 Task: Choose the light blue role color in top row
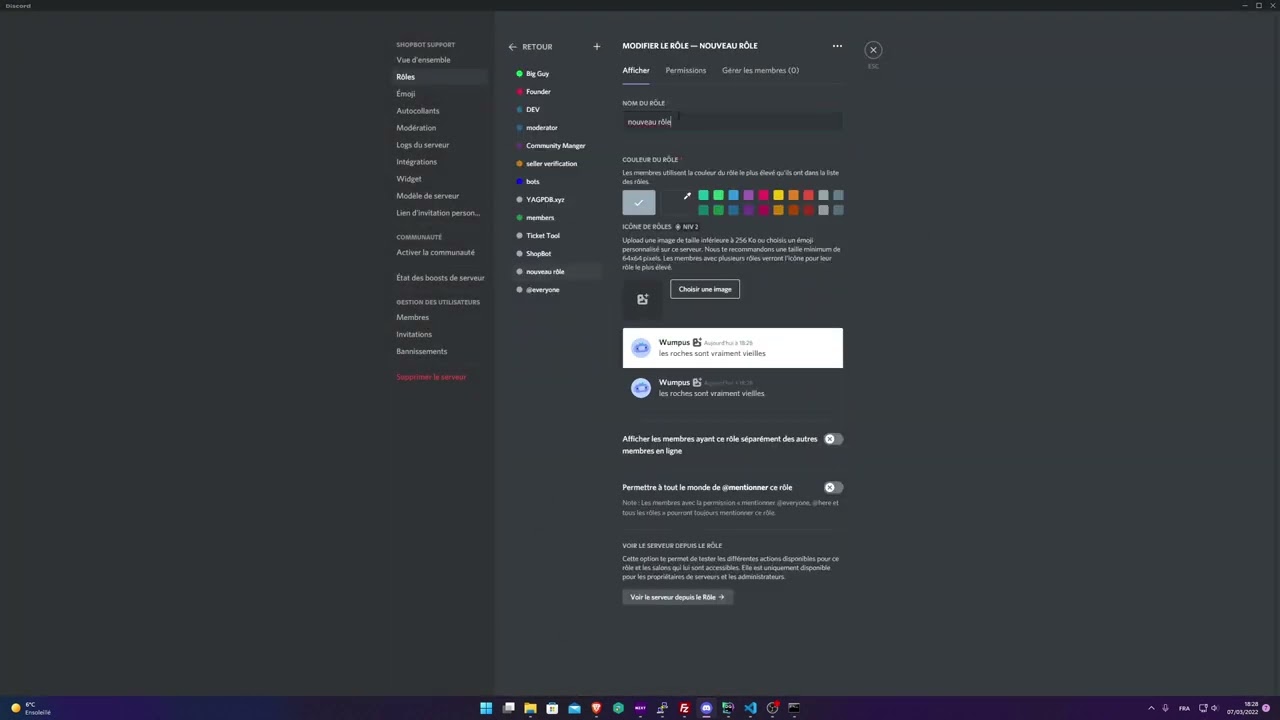[733, 195]
